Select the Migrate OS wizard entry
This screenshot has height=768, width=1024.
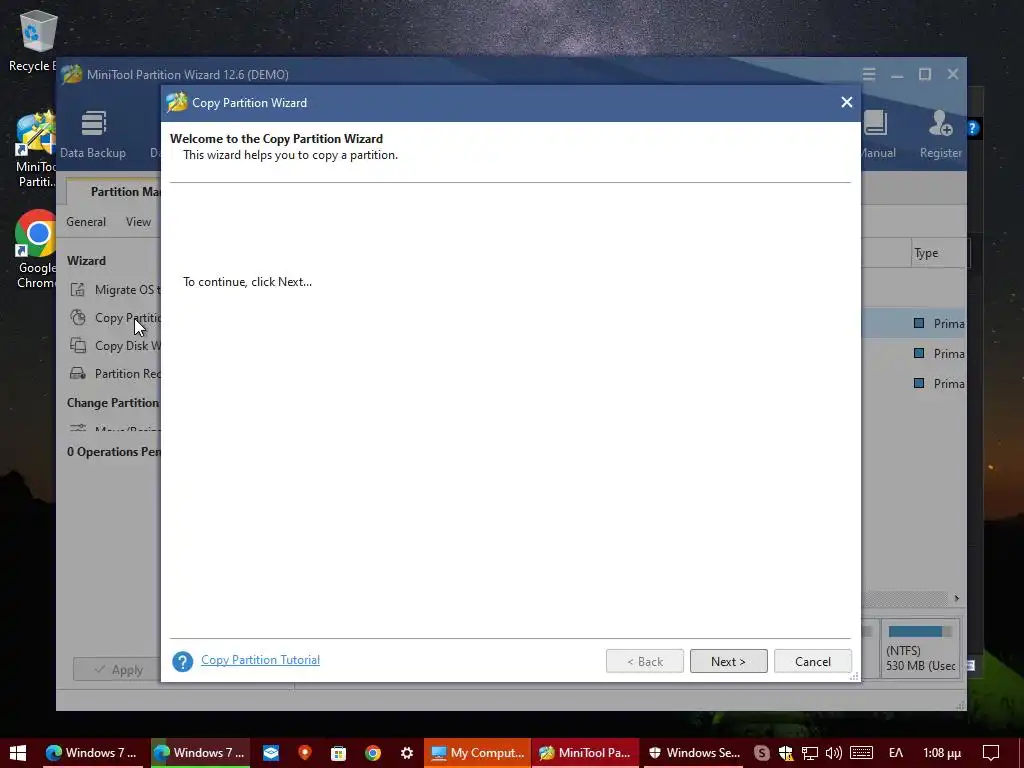[114, 289]
